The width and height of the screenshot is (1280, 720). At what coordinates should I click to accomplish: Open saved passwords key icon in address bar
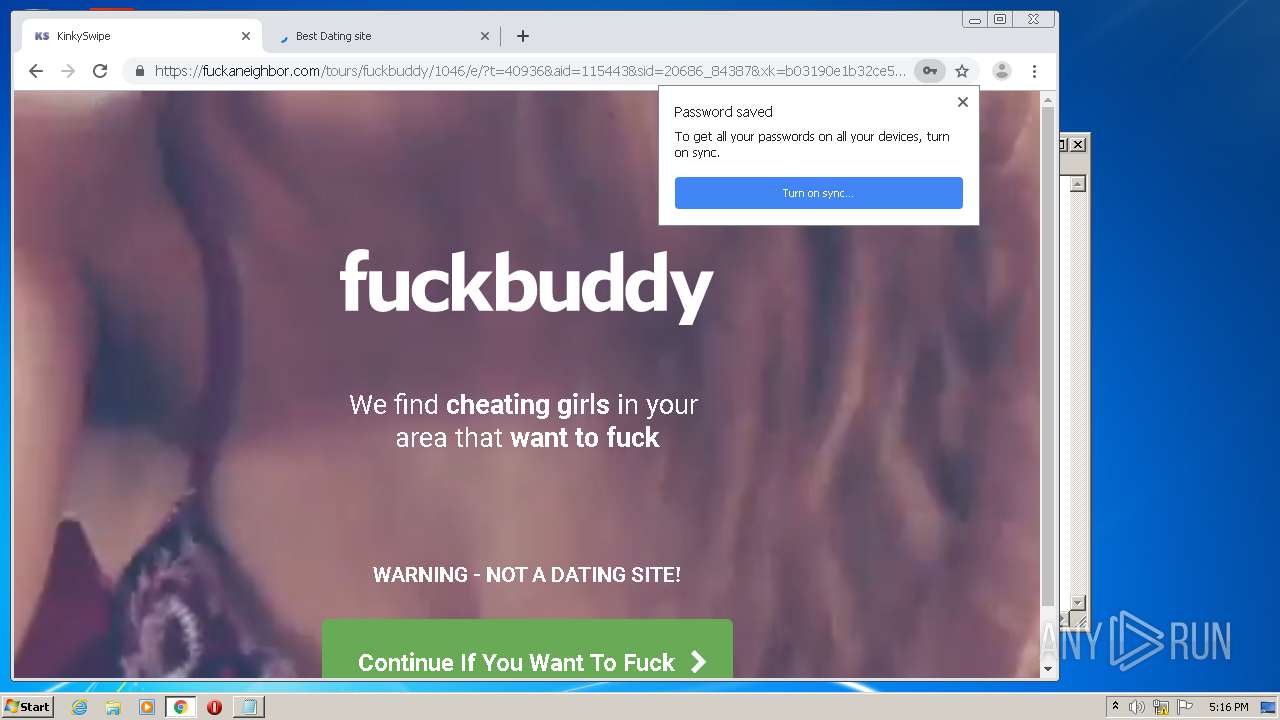tap(930, 71)
